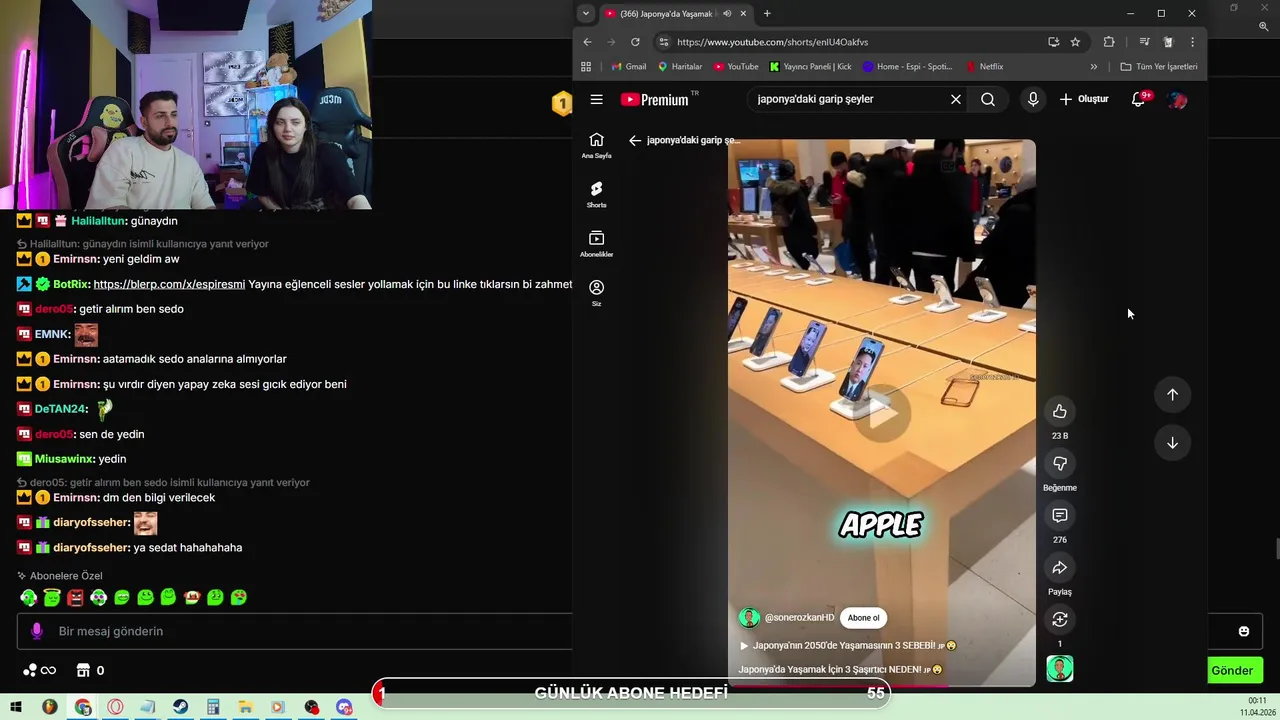The width and height of the screenshot is (1280, 720).
Task: Click the YouTube search magnifier button
Action: [988, 99]
